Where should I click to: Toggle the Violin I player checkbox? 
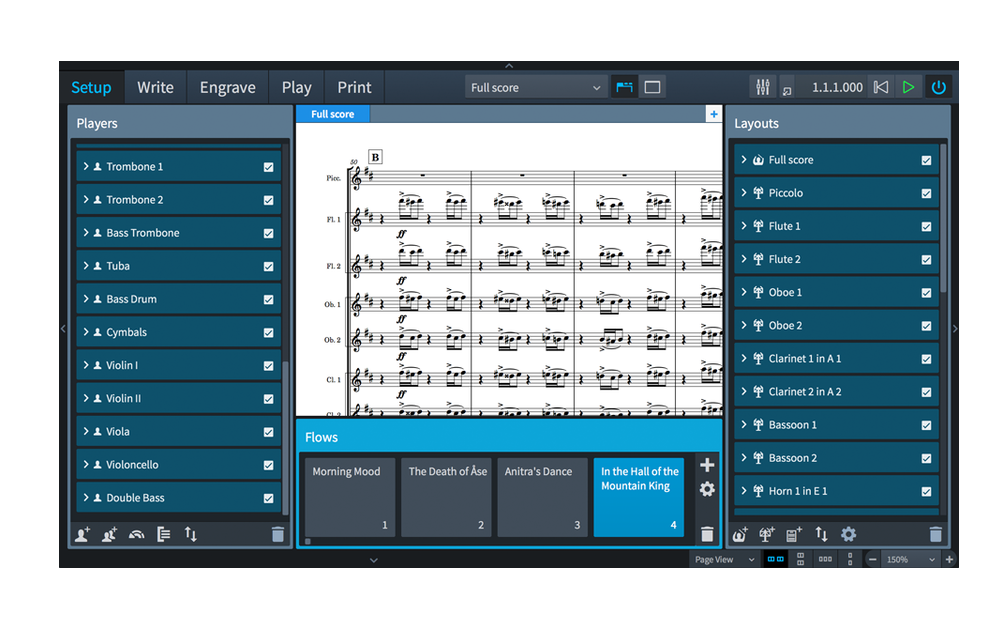coord(268,366)
